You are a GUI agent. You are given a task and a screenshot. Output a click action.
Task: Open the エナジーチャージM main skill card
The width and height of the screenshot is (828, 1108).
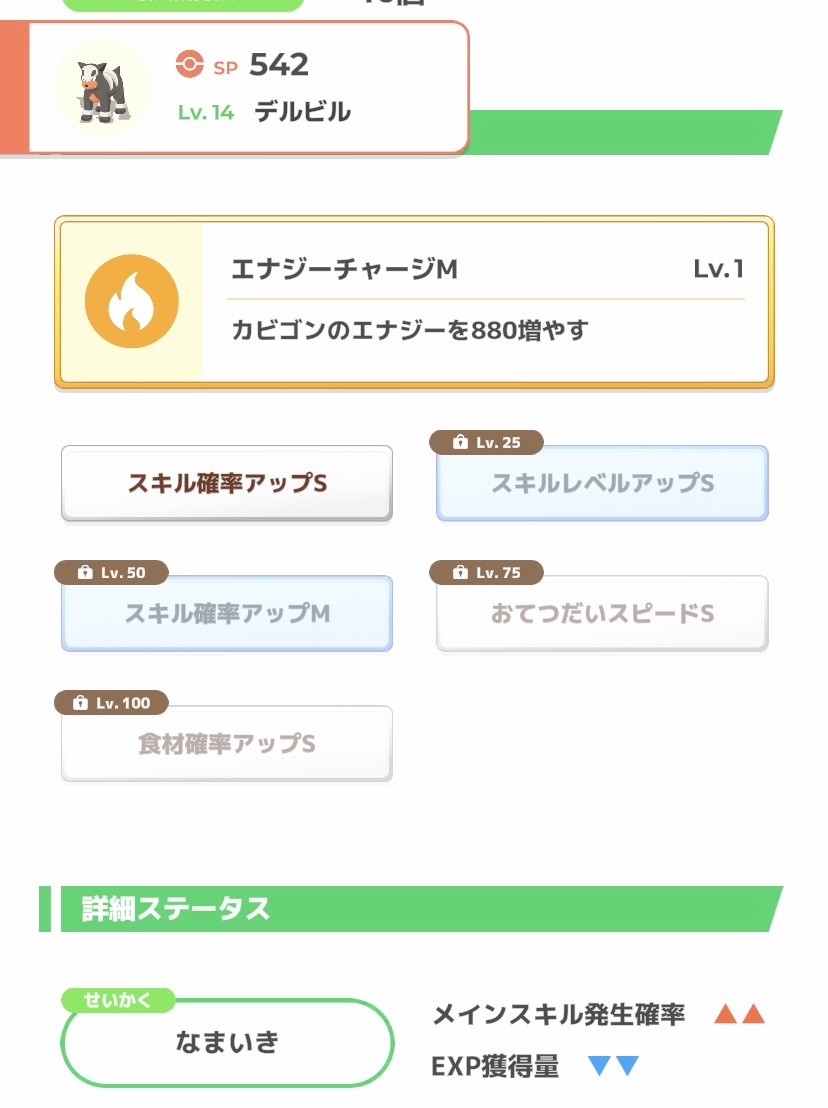tap(414, 302)
